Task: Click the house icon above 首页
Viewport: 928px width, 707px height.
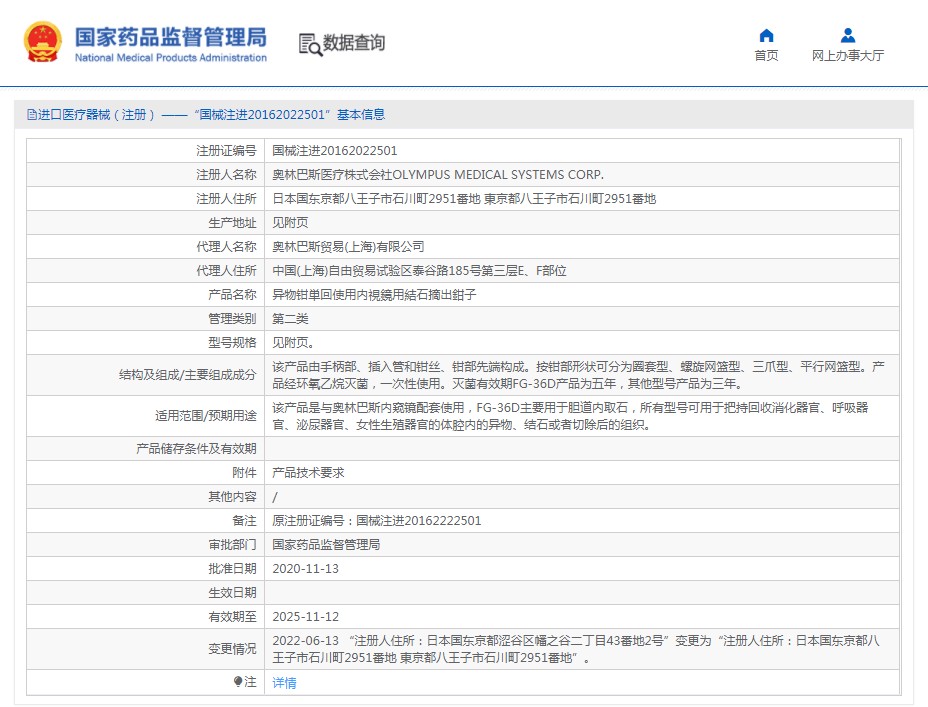Action: click(x=766, y=35)
